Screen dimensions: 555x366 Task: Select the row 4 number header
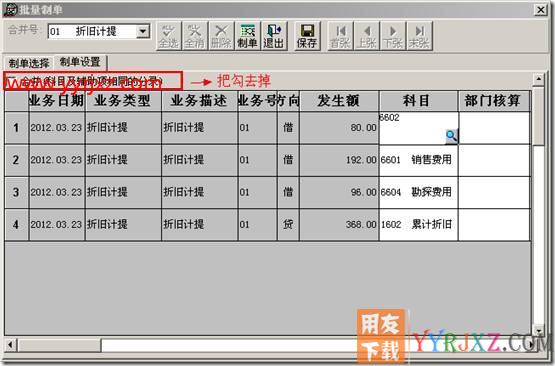16,224
